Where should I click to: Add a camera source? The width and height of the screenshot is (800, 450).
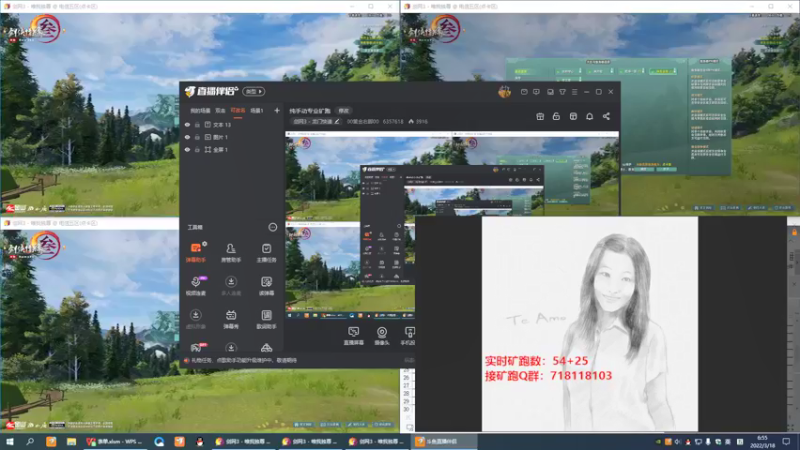(x=382, y=336)
